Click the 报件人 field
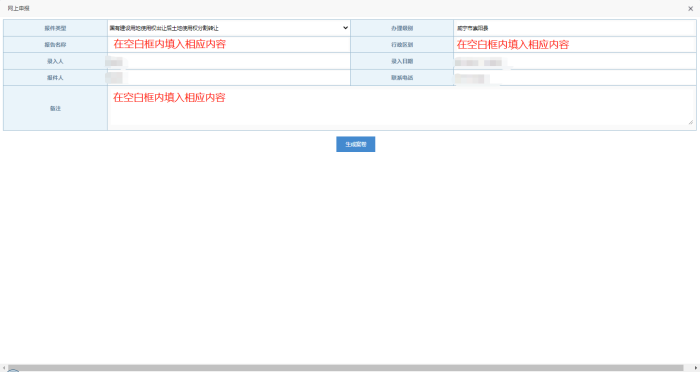700x372 pixels. click(x=229, y=78)
